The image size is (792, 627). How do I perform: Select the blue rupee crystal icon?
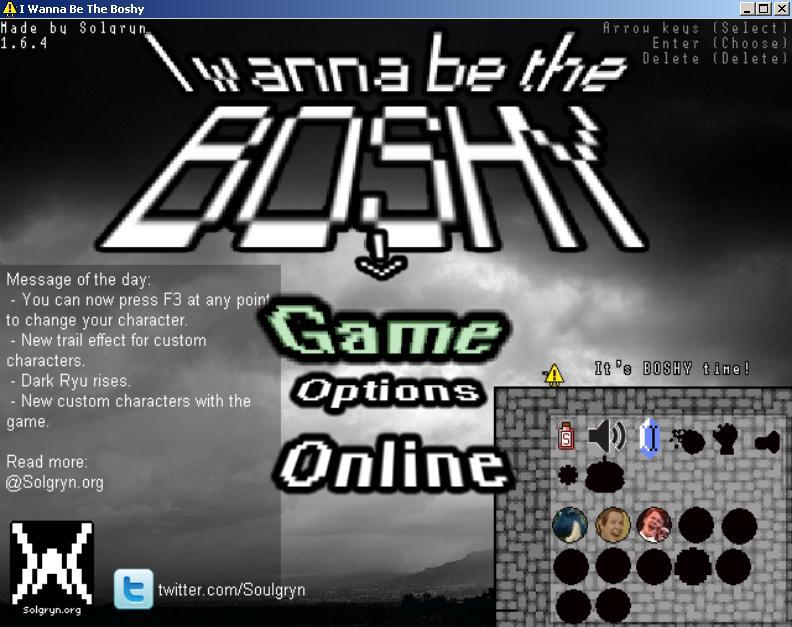click(650, 438)
